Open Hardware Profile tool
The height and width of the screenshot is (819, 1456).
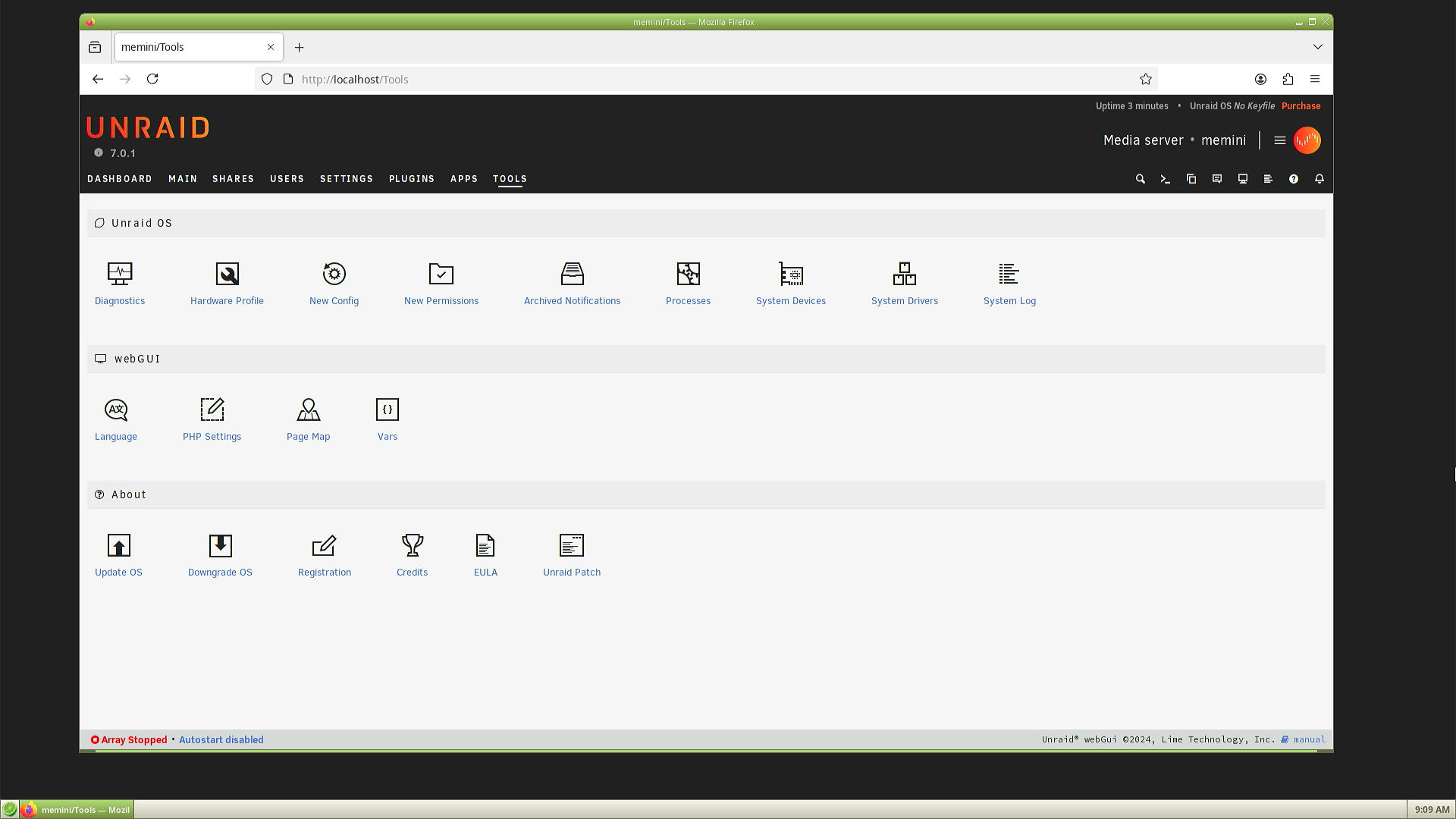227,284
